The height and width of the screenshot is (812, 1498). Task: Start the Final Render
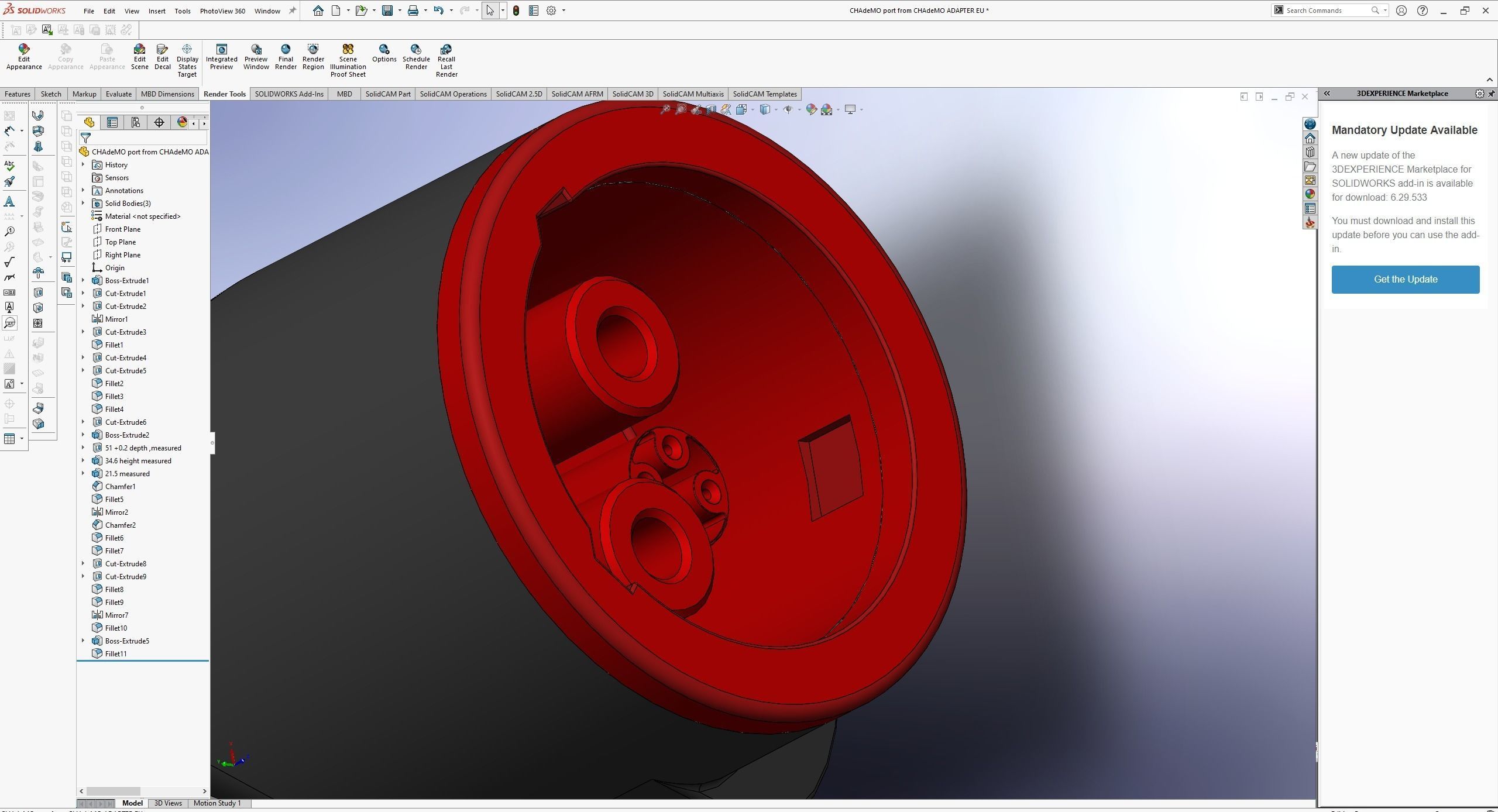pos(286,57)
